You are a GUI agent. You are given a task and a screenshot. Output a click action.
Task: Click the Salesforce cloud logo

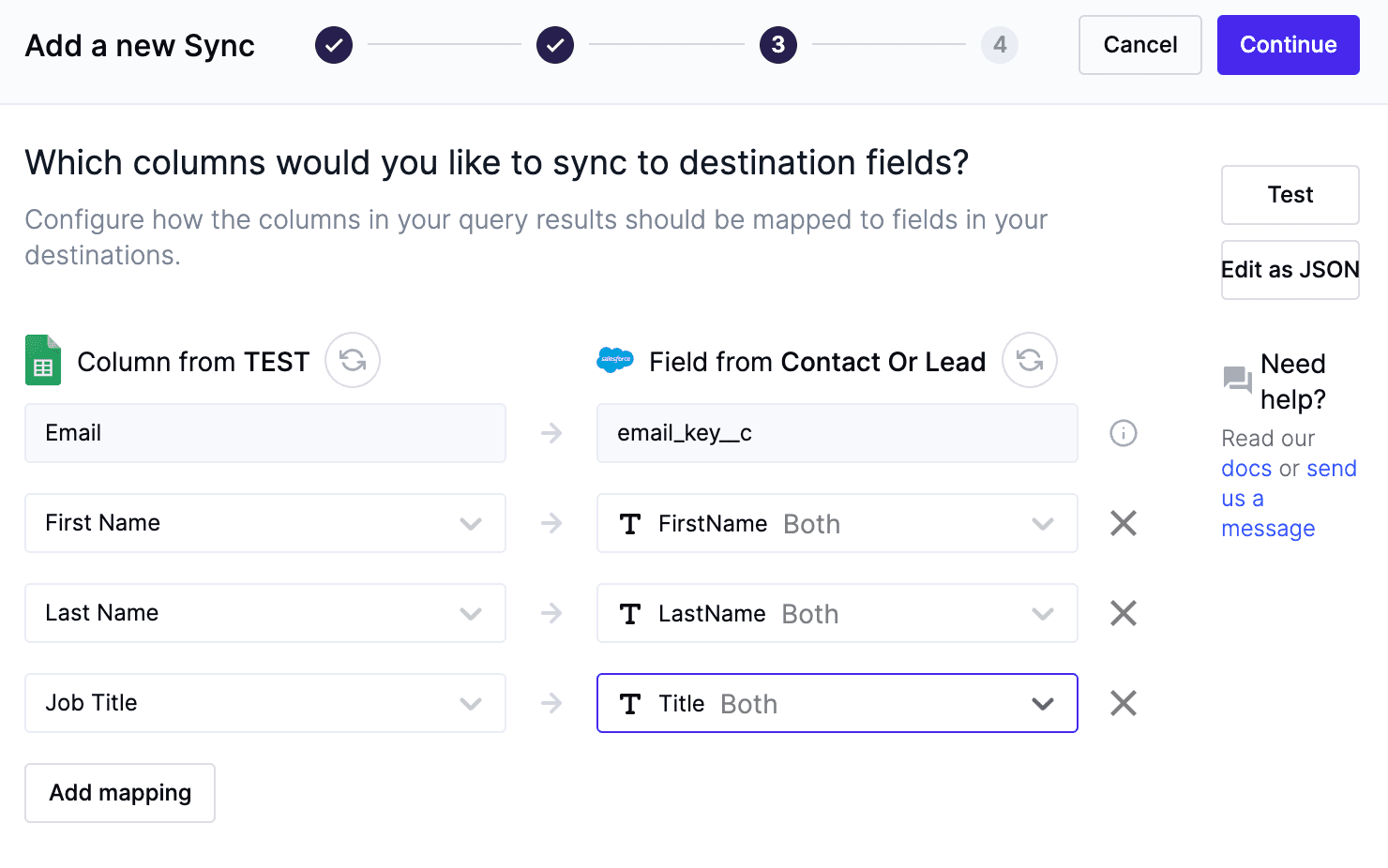(615, 360)
